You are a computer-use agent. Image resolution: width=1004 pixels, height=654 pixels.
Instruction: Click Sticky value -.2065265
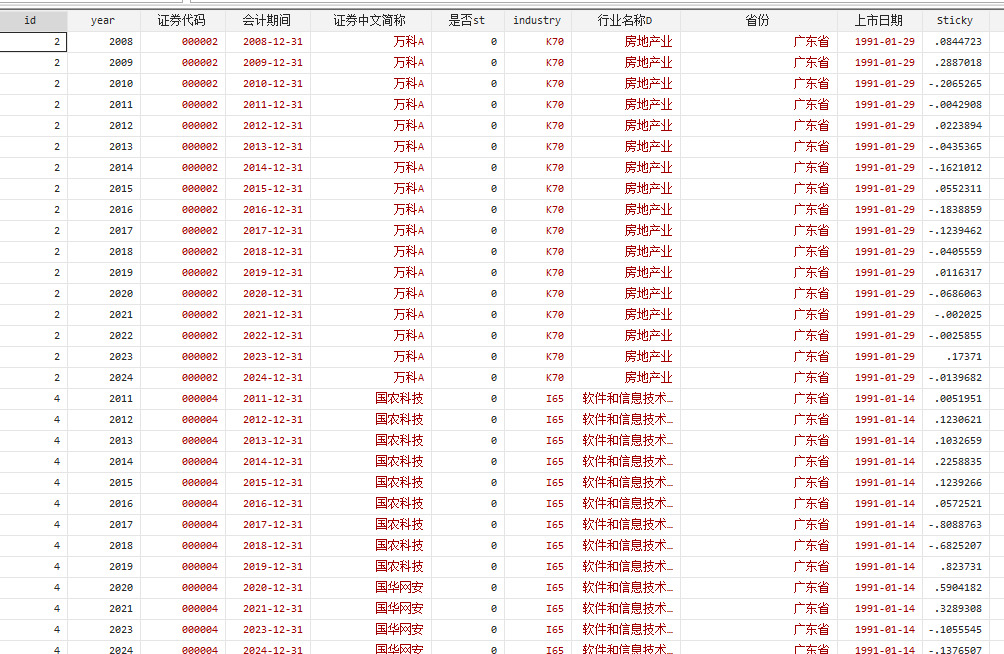pos(955,84)
